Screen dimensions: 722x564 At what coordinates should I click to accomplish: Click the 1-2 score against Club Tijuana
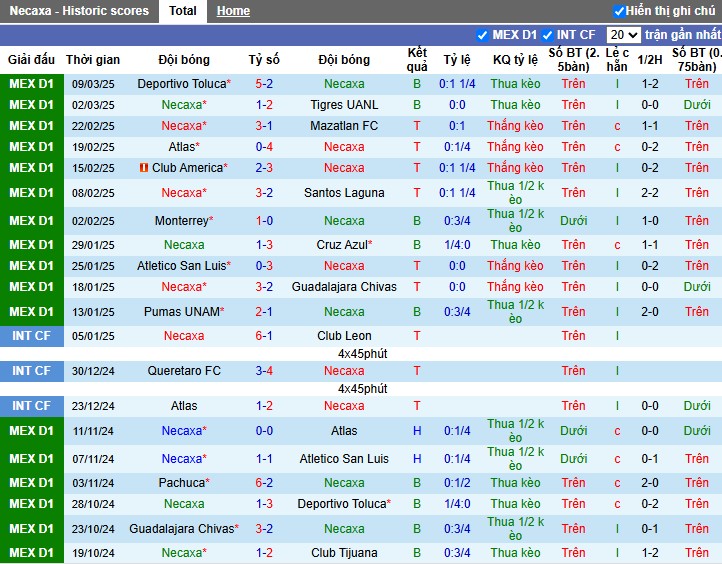coord(264,552)
